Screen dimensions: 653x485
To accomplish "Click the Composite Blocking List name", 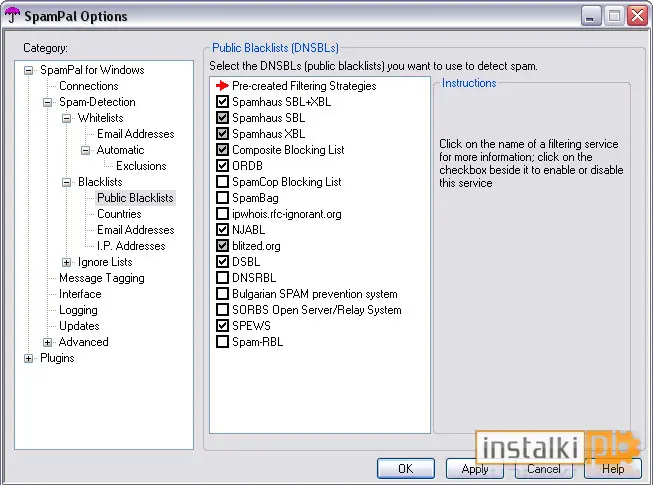I will click(288, 150).
